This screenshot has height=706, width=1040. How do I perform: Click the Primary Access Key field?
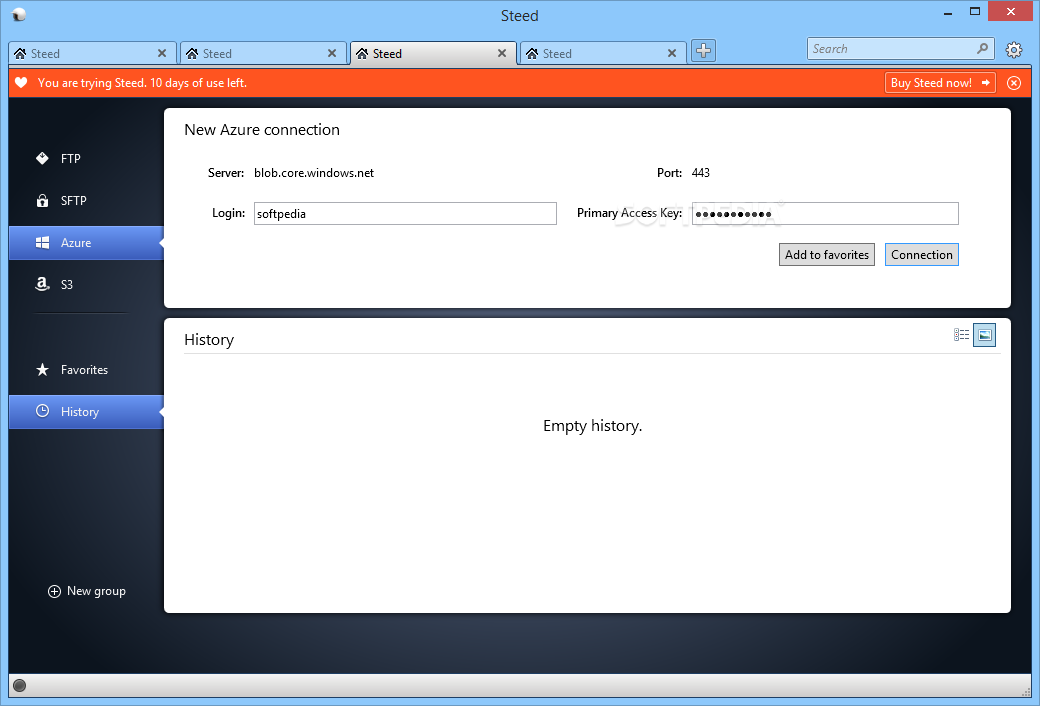[825, 214]
